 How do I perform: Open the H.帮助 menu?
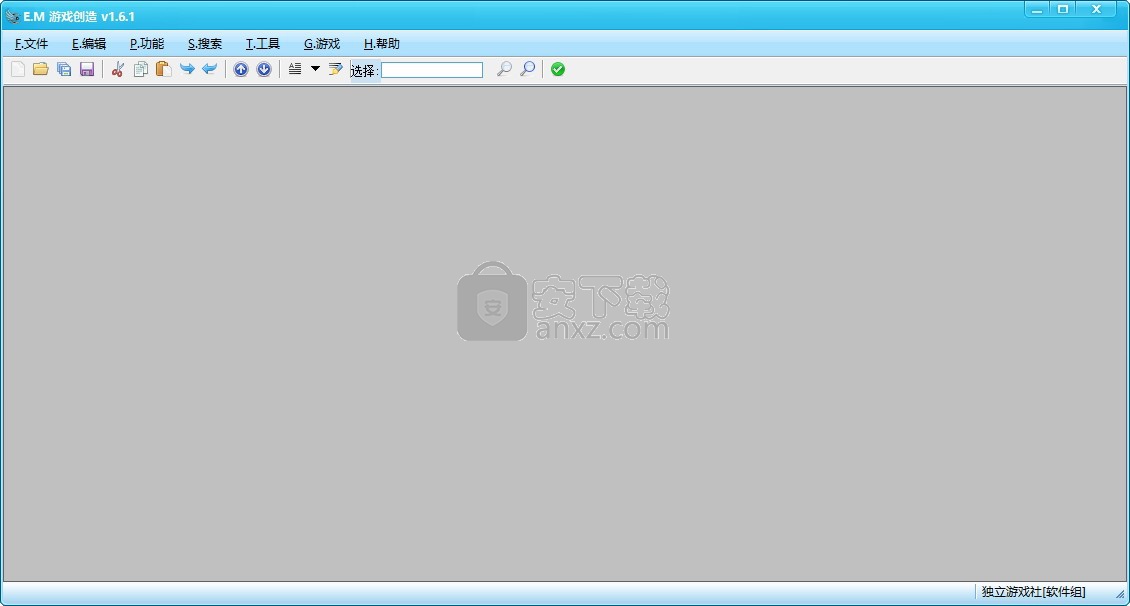pyautogui.click(x=381, y=44)
